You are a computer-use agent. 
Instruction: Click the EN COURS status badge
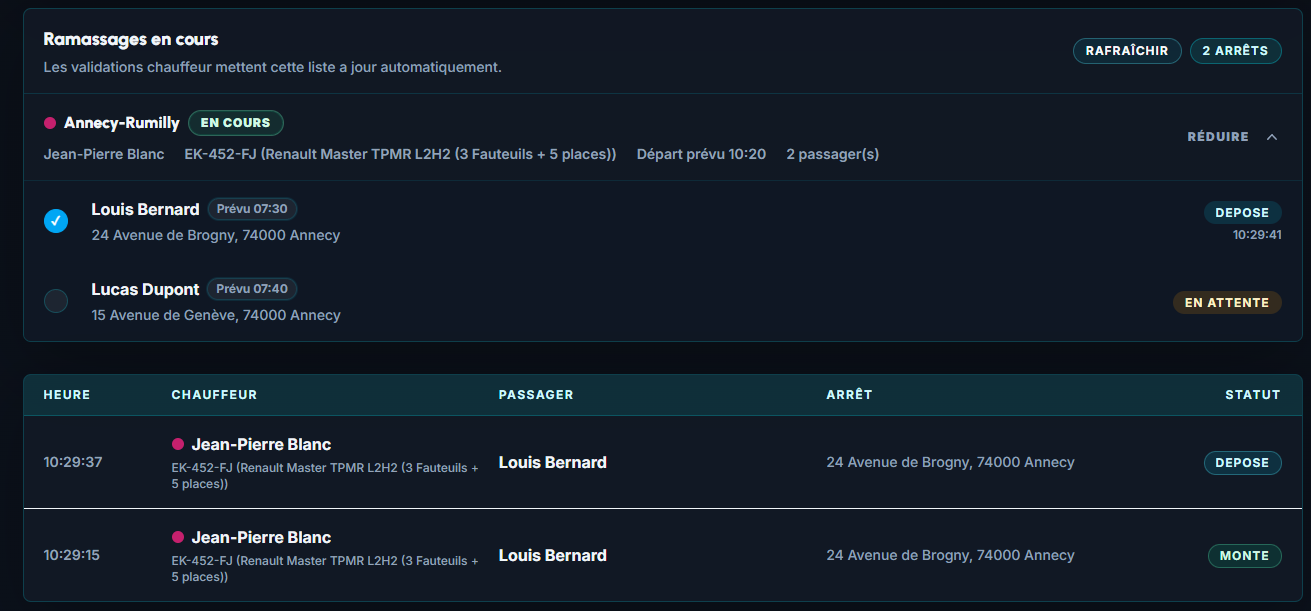236,123
